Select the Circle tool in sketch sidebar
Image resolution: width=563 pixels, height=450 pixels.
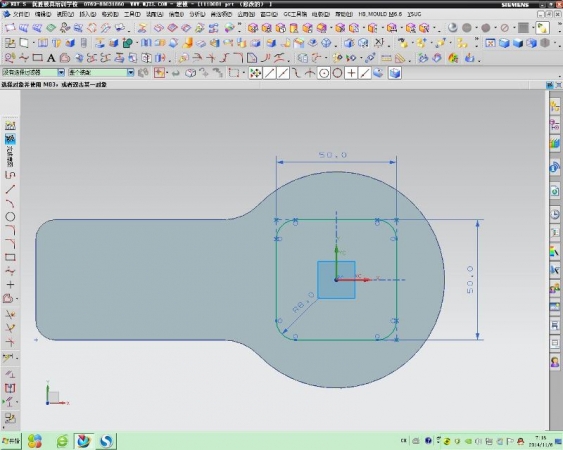[x=10, y=217]
